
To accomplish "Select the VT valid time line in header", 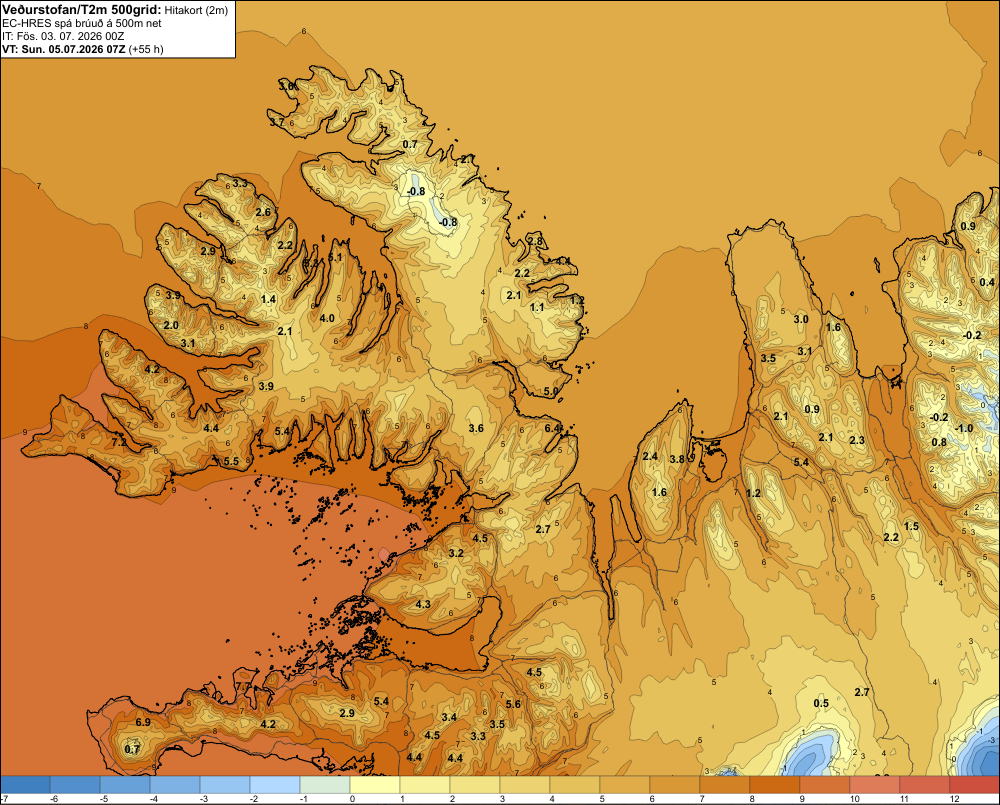I will point(82,49).
